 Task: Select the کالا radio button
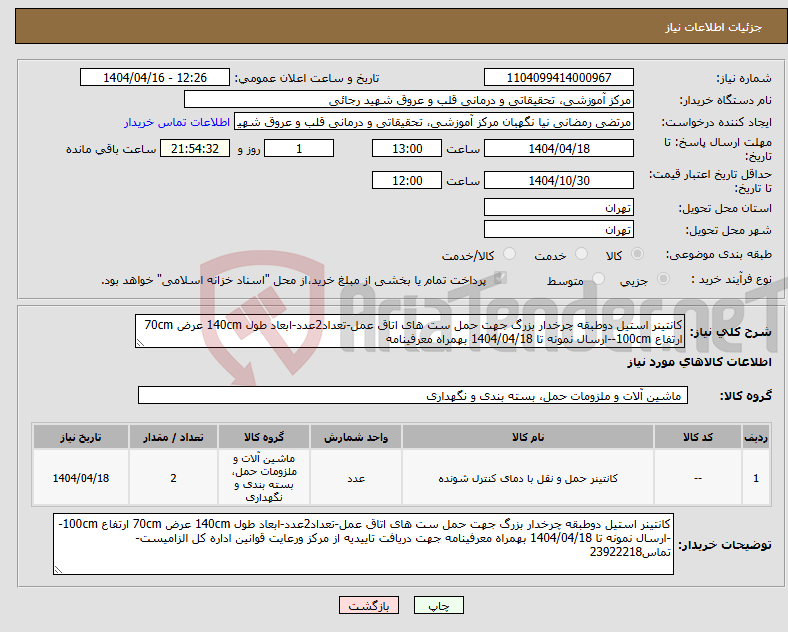pos(637,254)
